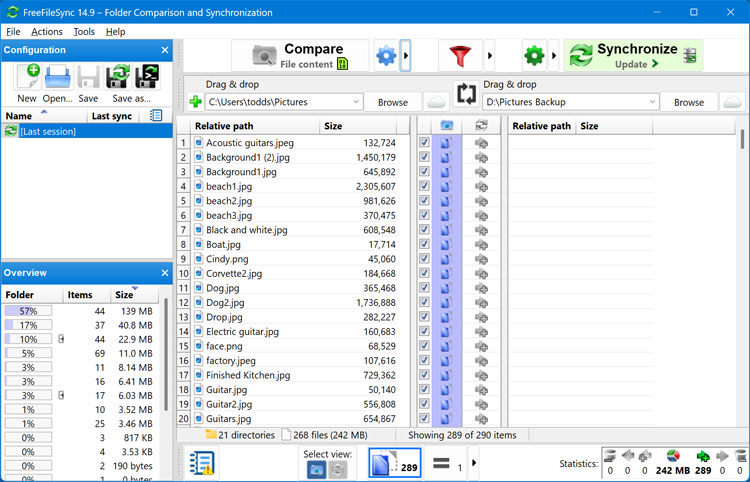Select the 57% folder bar in Overview
Screen dimensions: 750x482
click(x=28, y=311)
